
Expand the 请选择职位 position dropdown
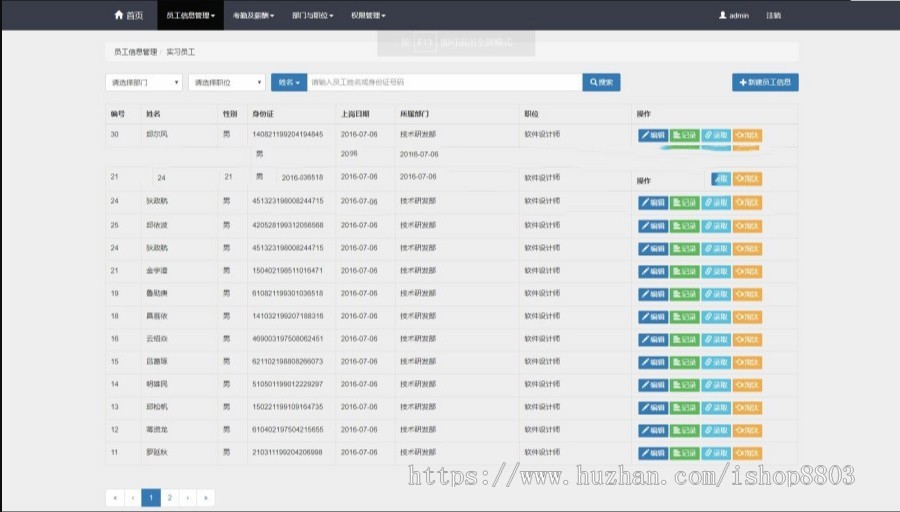click(227, 82)
